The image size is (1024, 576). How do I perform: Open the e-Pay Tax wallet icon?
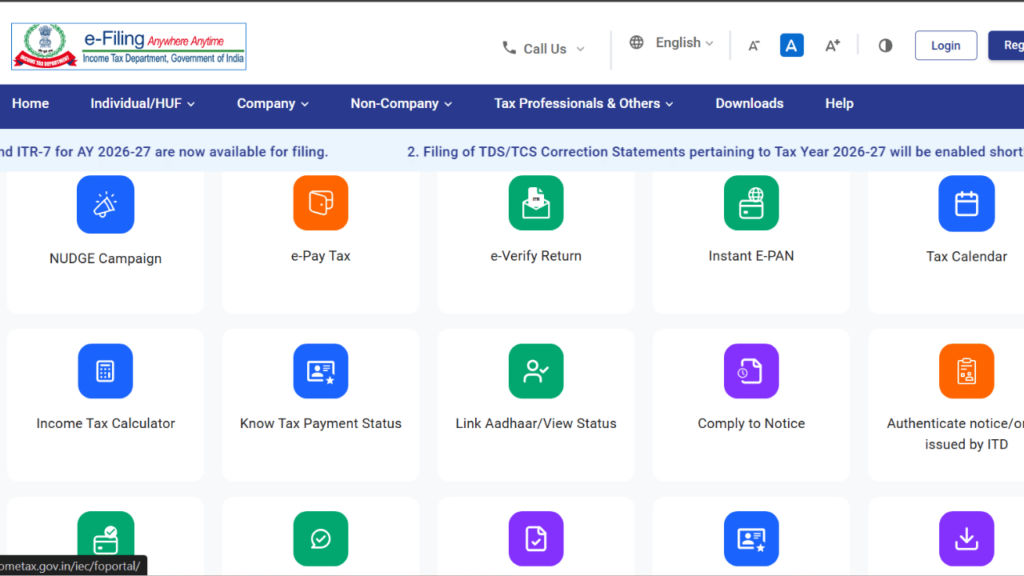pyautogui.click(x=321, y=202)
